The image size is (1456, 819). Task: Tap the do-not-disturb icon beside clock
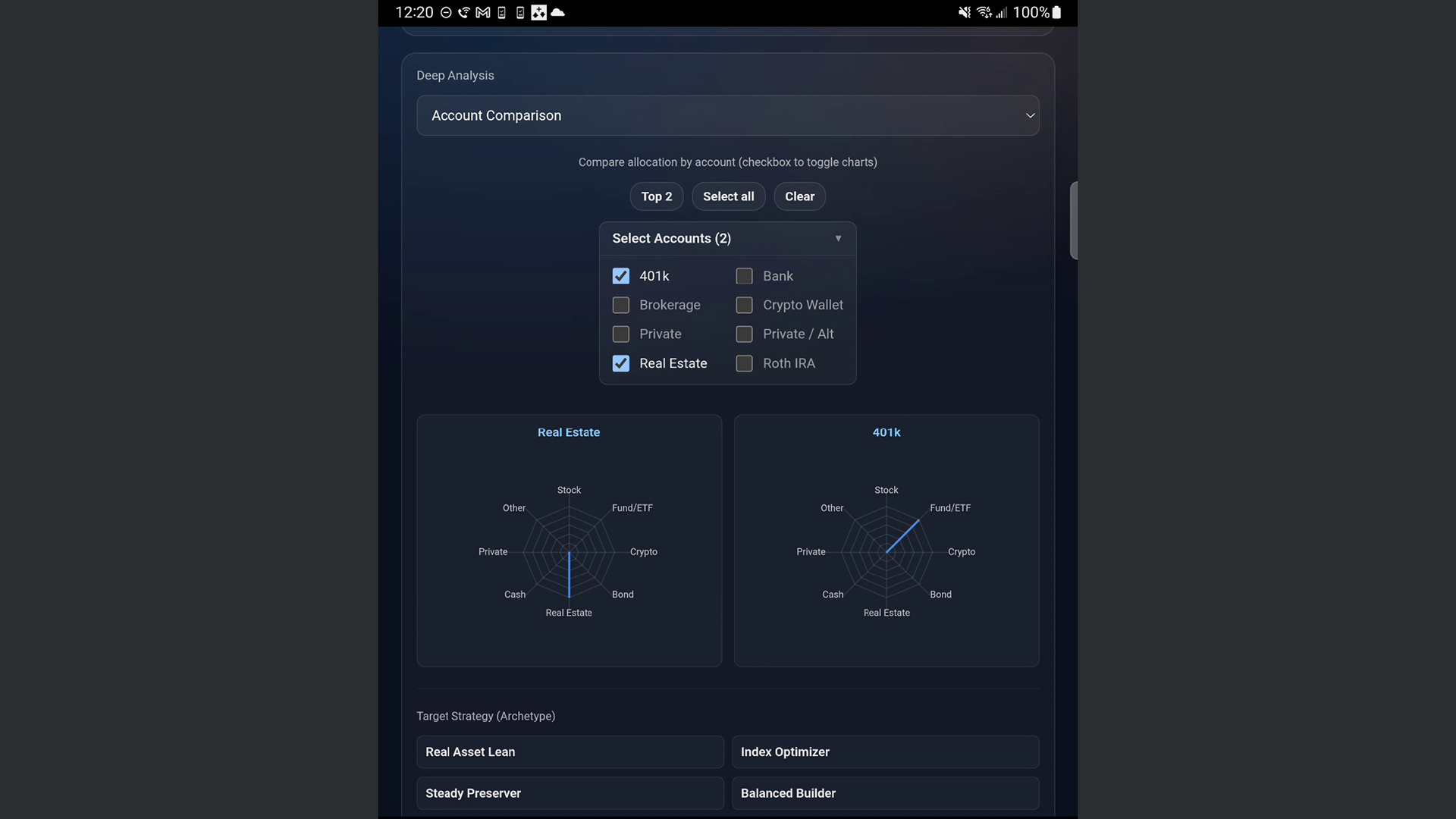coord(446,13)
